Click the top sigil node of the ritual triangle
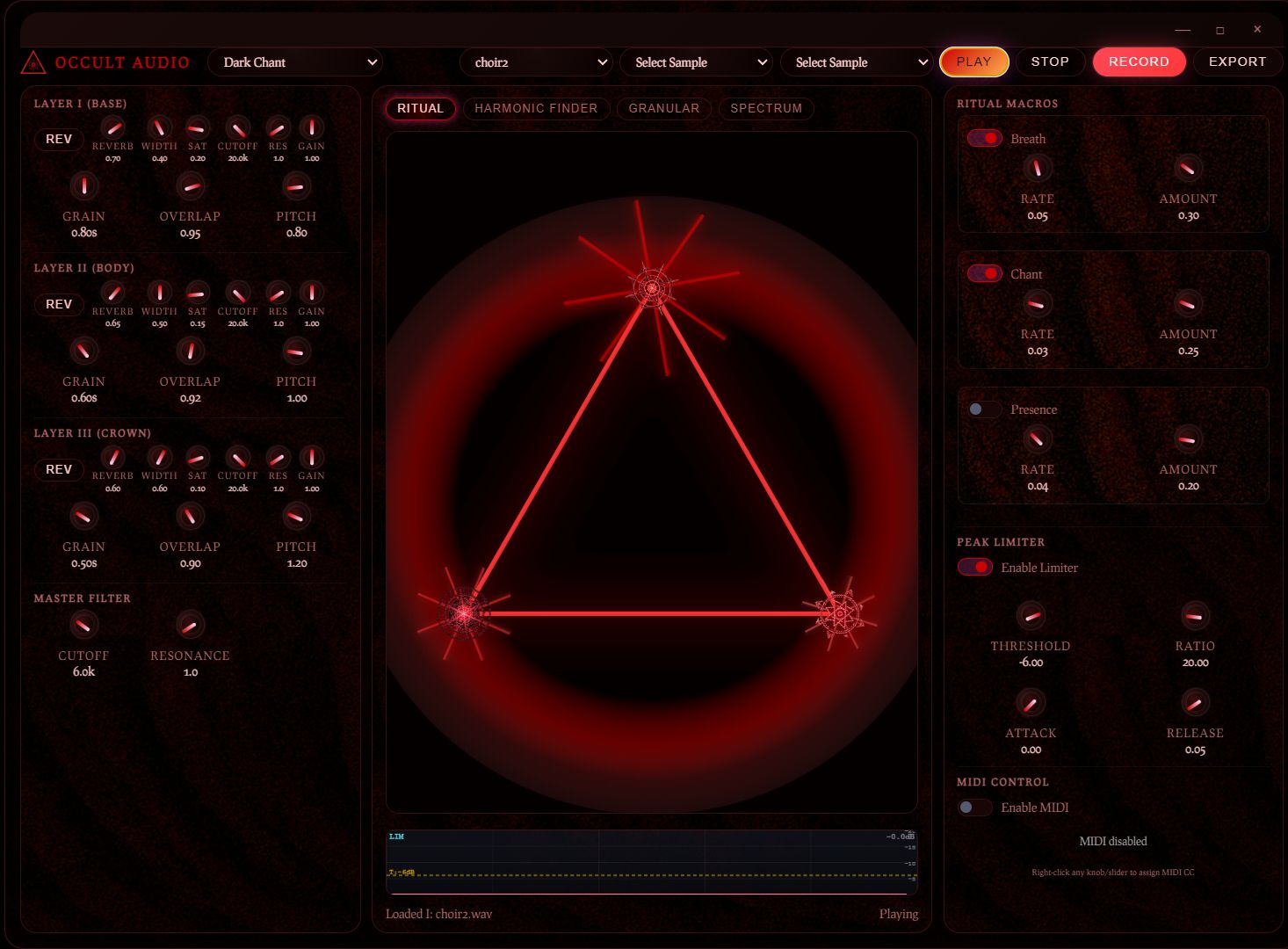The image size is (1288, 949). point(651,287)
